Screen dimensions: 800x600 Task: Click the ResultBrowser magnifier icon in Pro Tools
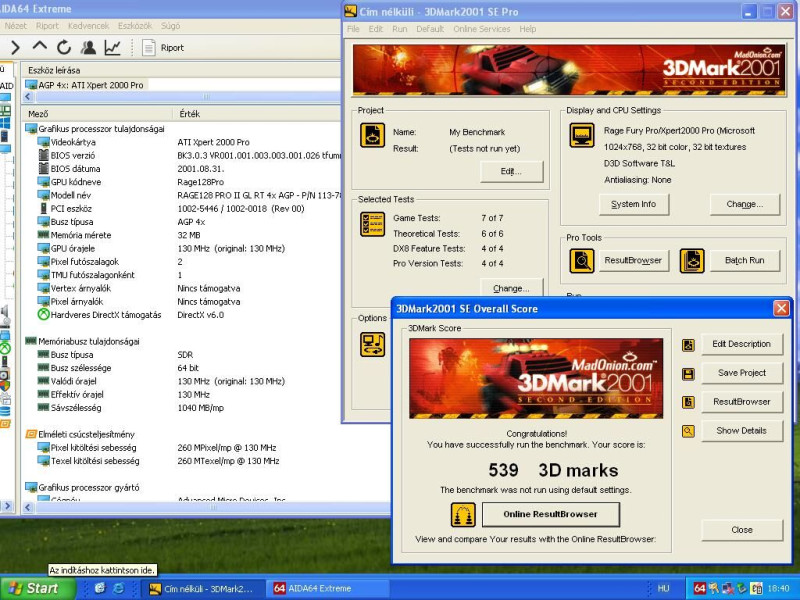pyautogui.click(x=582, y=261)
